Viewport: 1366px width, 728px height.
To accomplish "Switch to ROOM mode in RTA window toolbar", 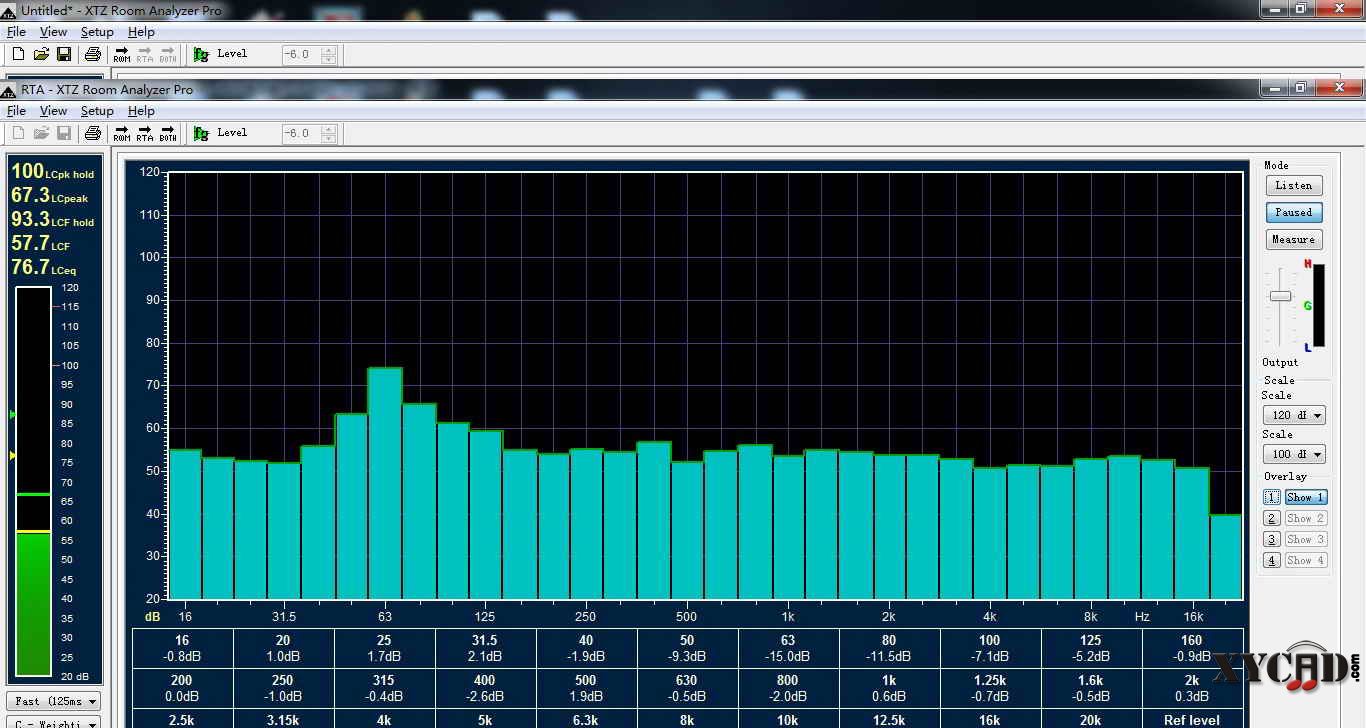I will [122, 133].
